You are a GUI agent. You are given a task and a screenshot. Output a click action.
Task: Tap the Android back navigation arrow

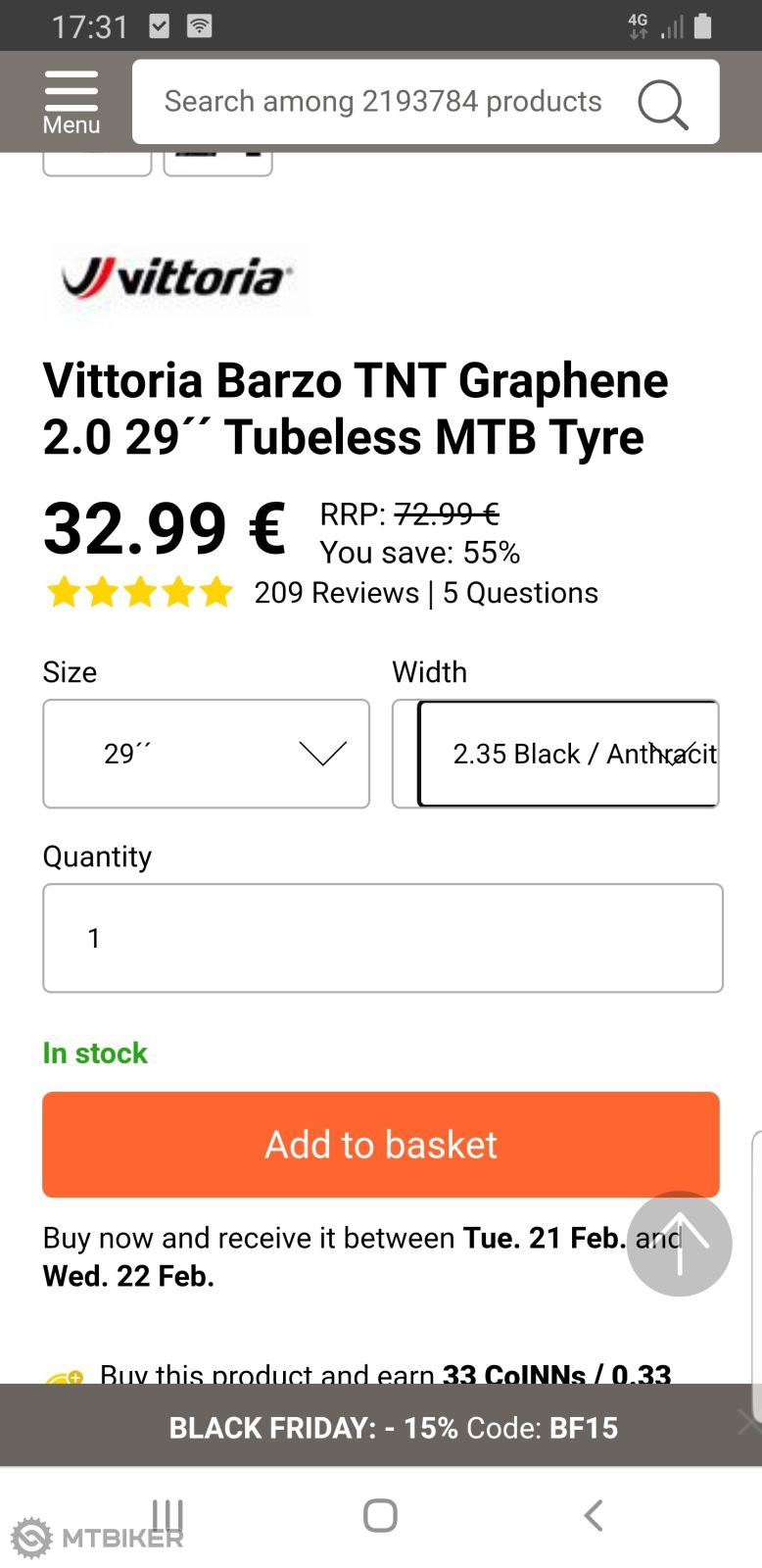pos(593,1515)
